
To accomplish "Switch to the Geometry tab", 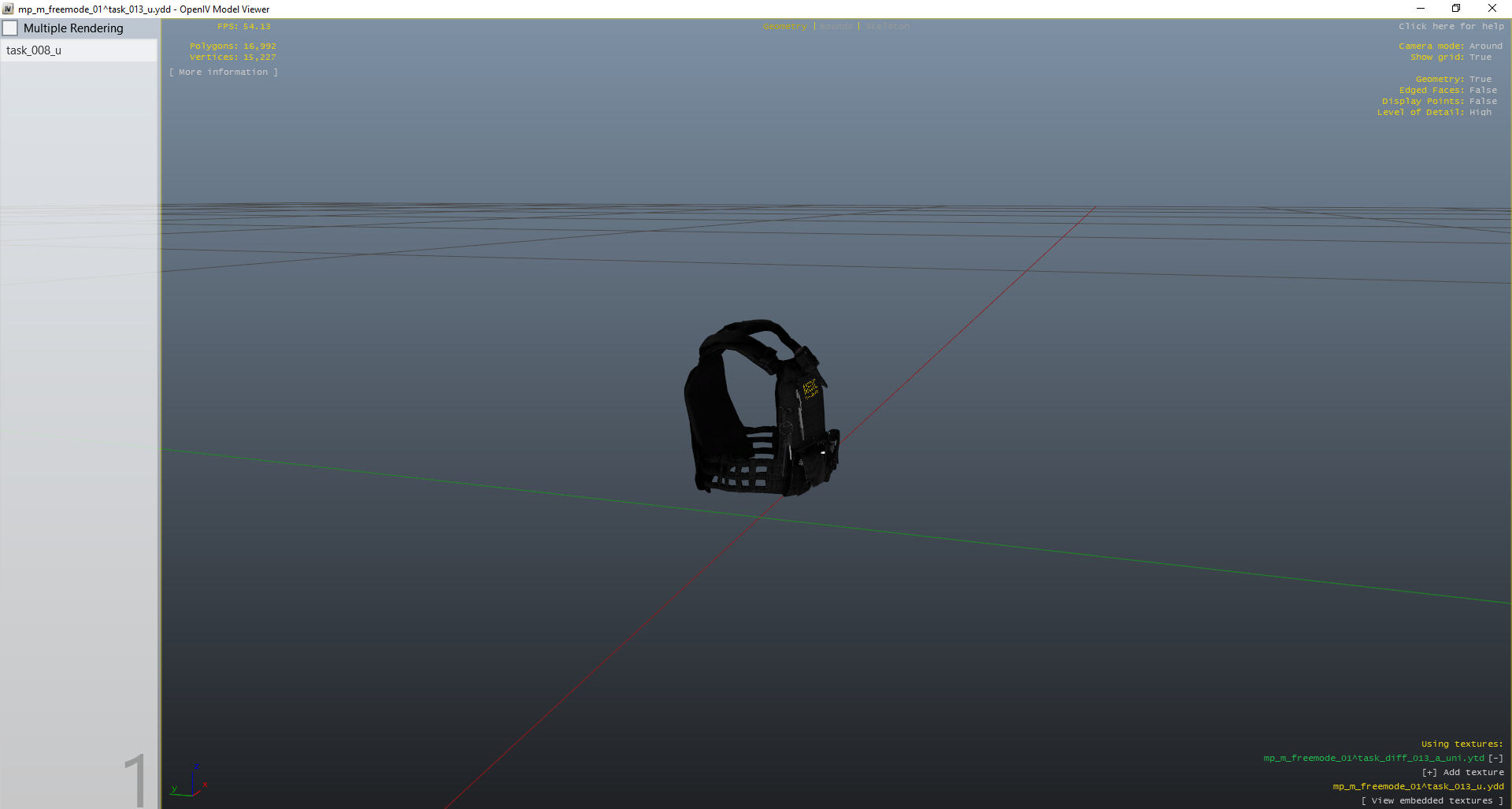I will pyautogui.click(x=784, y=27).
